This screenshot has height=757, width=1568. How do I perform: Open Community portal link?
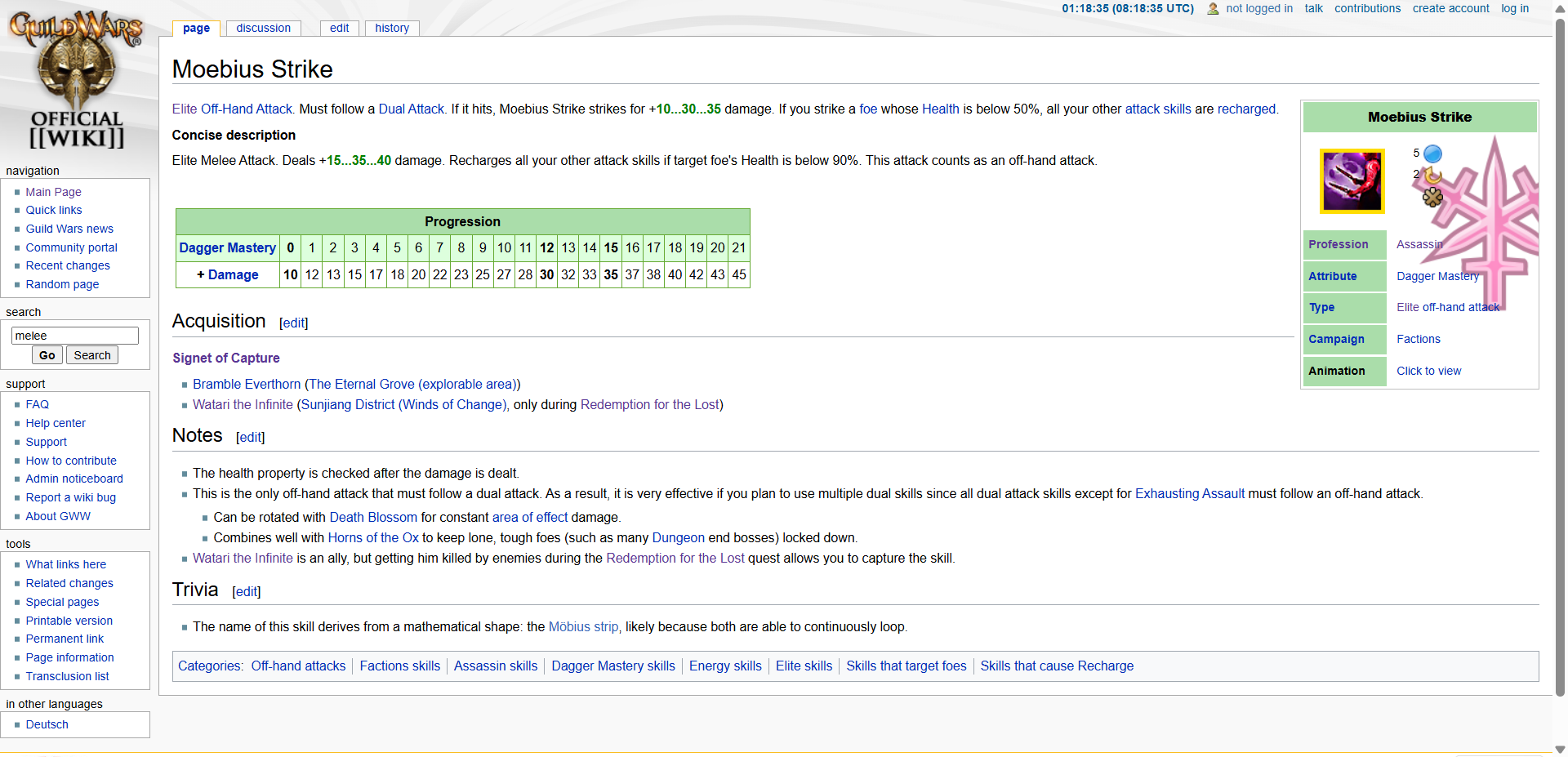[71, 247]
